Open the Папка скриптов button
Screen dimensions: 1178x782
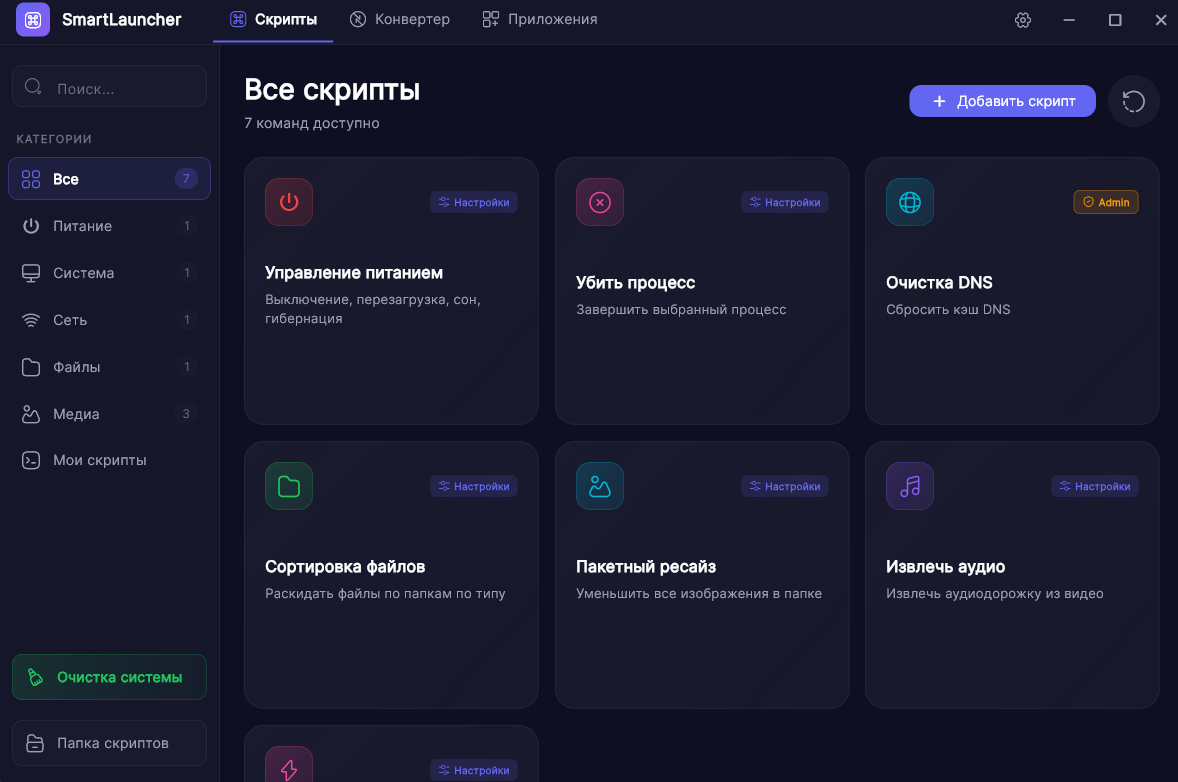click(x=110, y=743)
